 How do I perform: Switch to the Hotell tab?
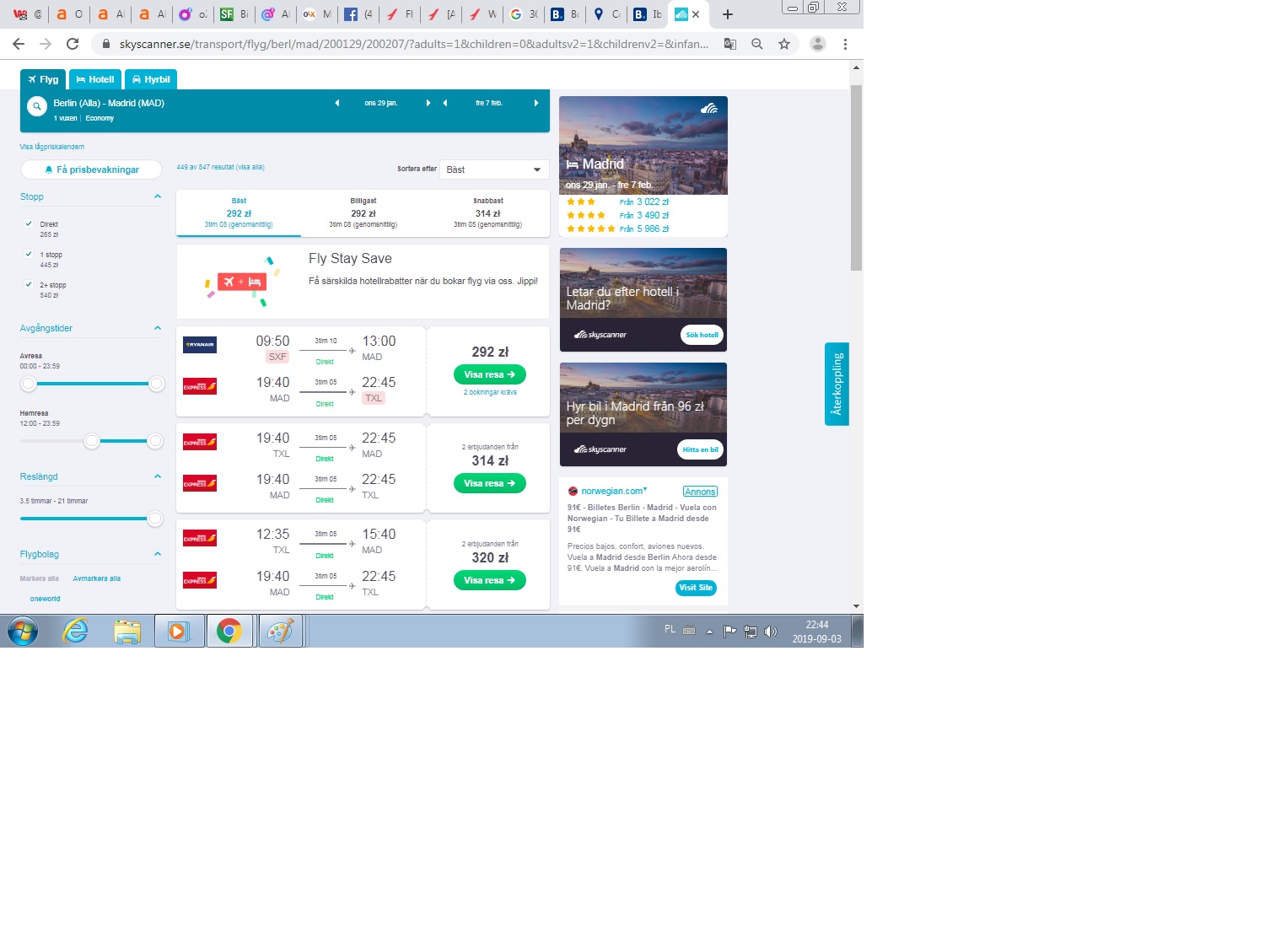(x=95, y=79)
